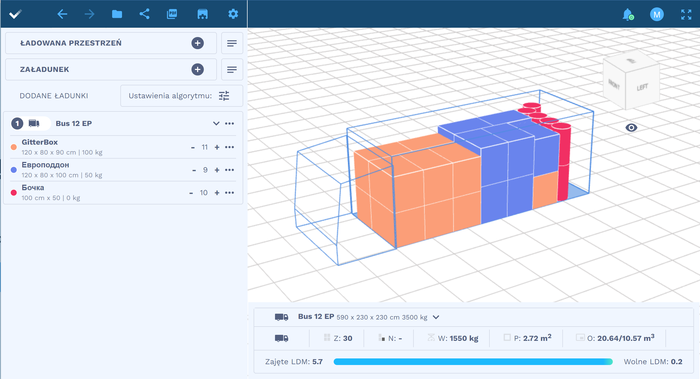700x379 pixels.
Task: Enter fullscreen mode
Action: (x=686, y=14)
